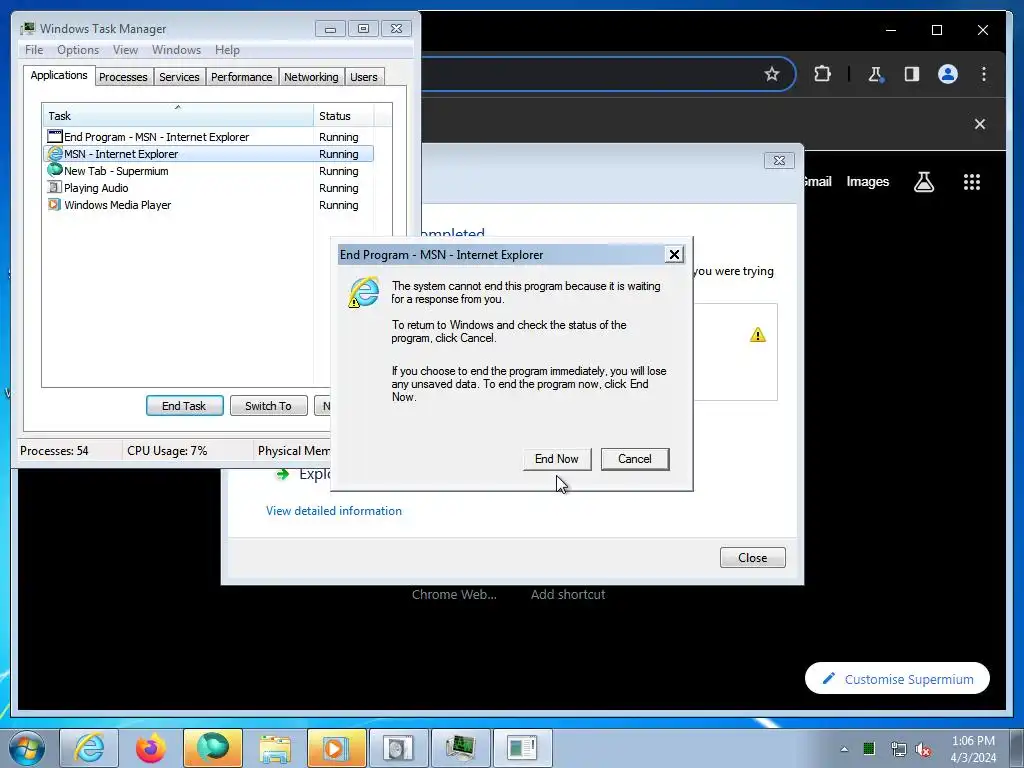Select Windows Media Player task row
Viewport: 1024px width, 768px height.
[x=208, y=205]
